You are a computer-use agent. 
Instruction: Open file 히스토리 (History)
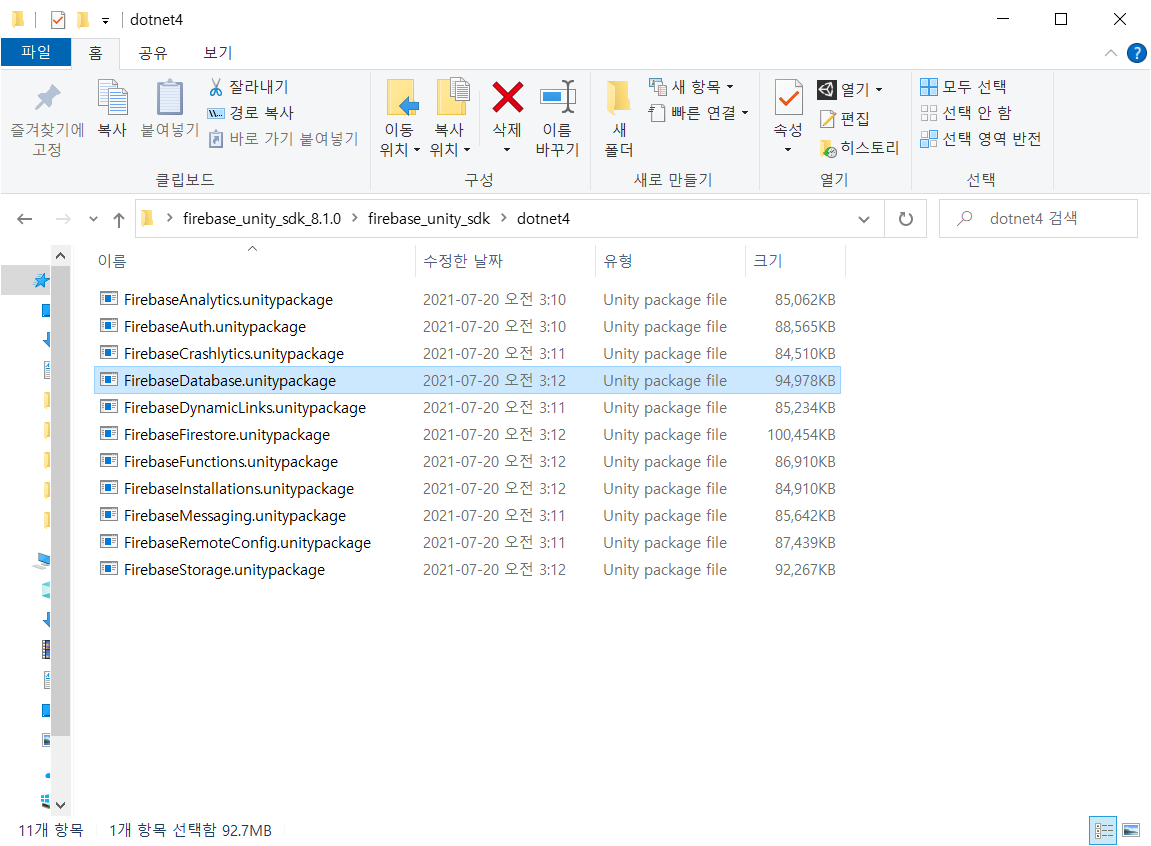(859, 148)
